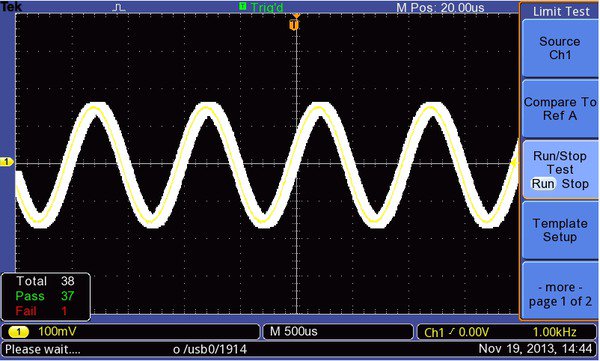Screen dimensions: 600x361
Task: Toggle the Run/Stop Test button
Action: [x=559, y=170]
